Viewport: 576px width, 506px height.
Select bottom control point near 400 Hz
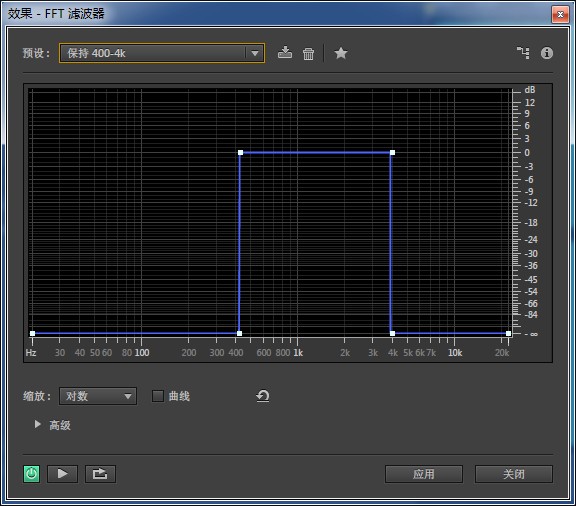239,333
